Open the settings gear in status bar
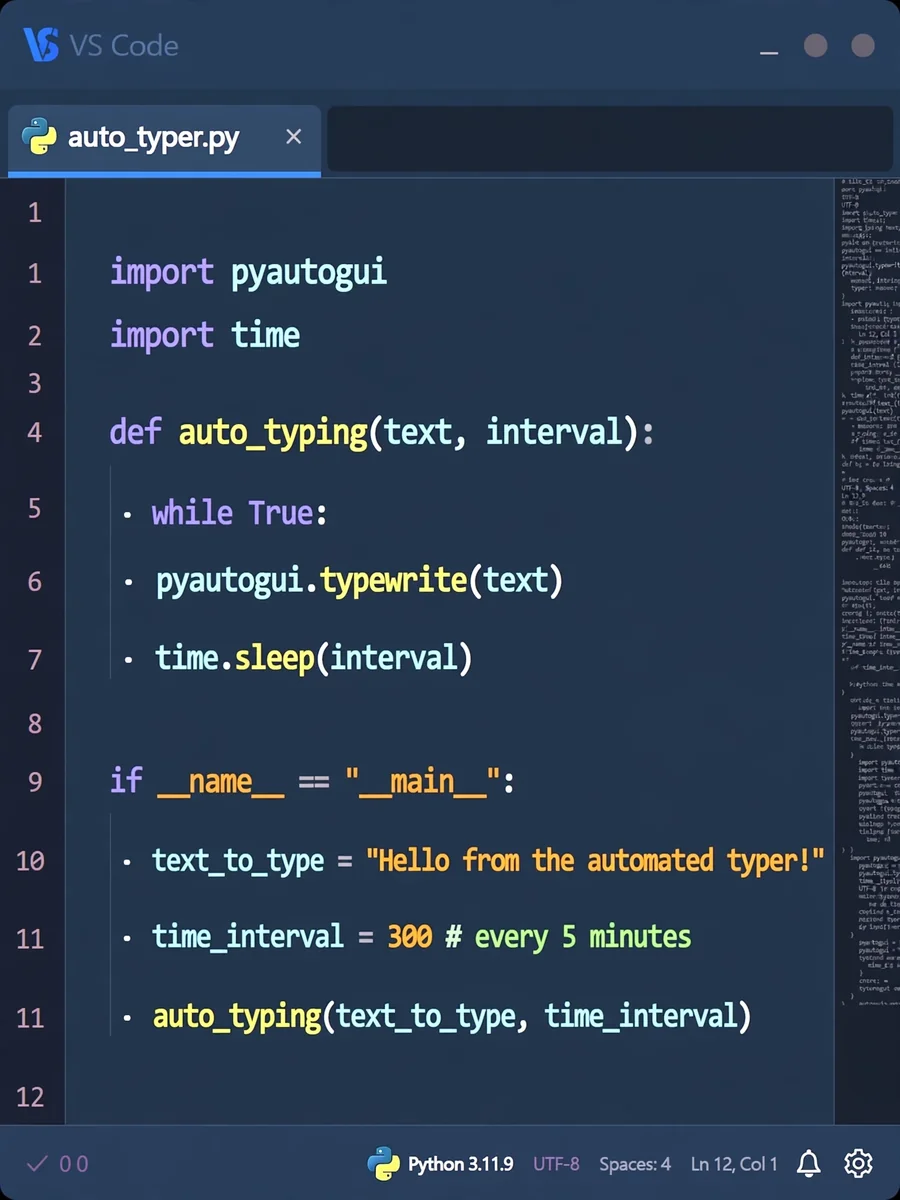The width and height of the screenshot is (900, 1200). pyautogui.click(x=858, y=1163)
